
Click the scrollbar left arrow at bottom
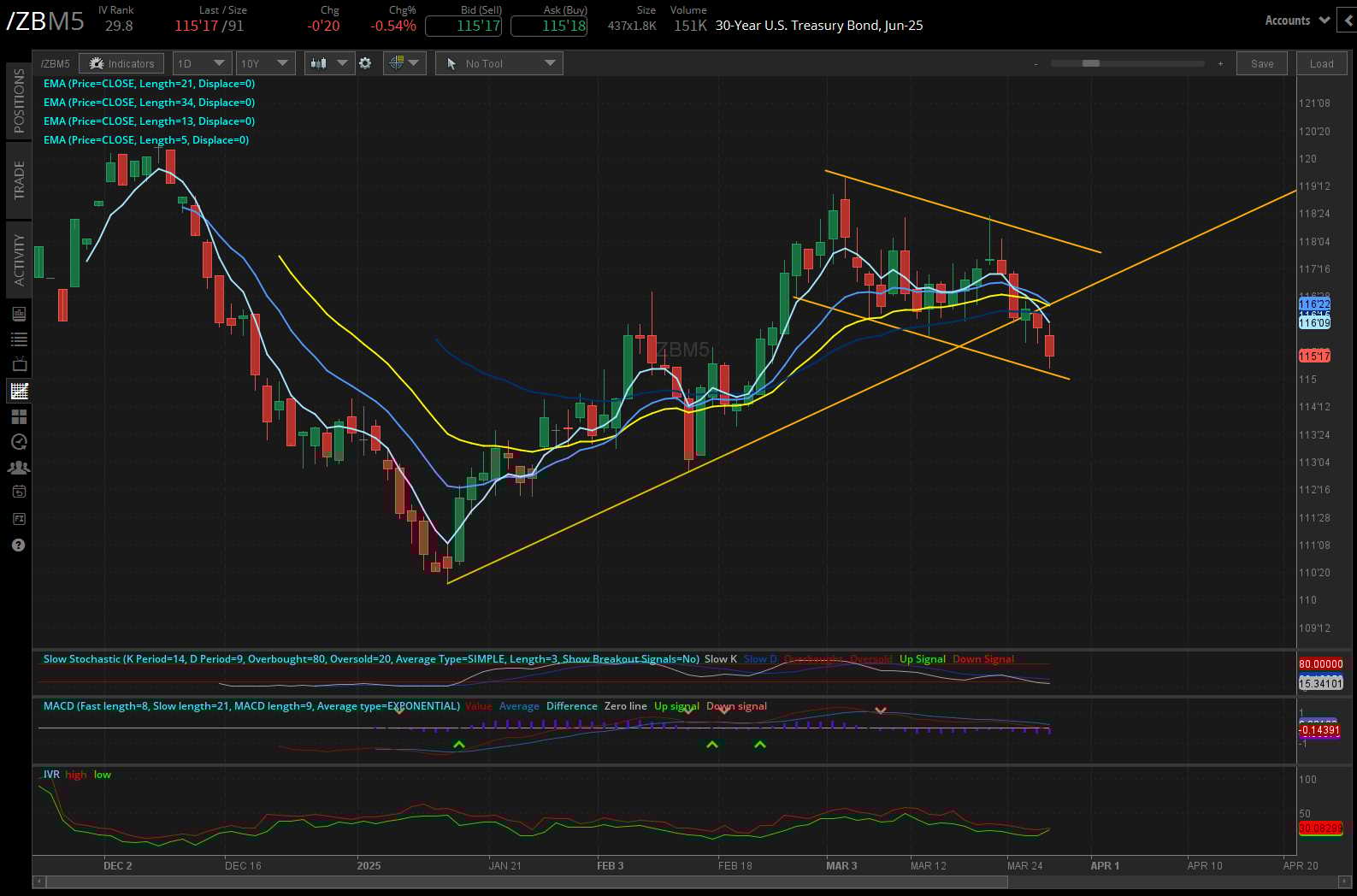click(x=38, y=881)
